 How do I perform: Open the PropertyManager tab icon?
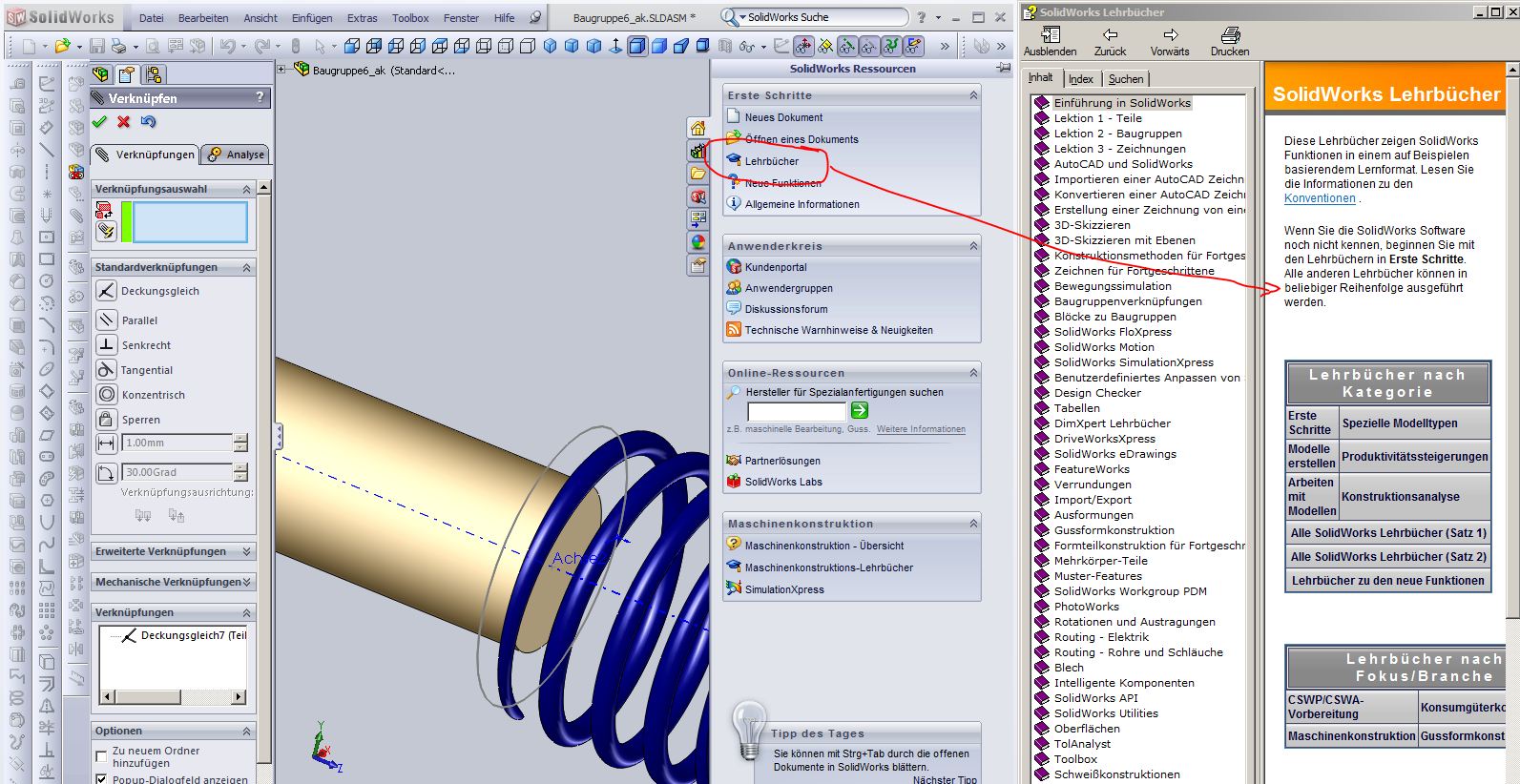tap(127, 74)
